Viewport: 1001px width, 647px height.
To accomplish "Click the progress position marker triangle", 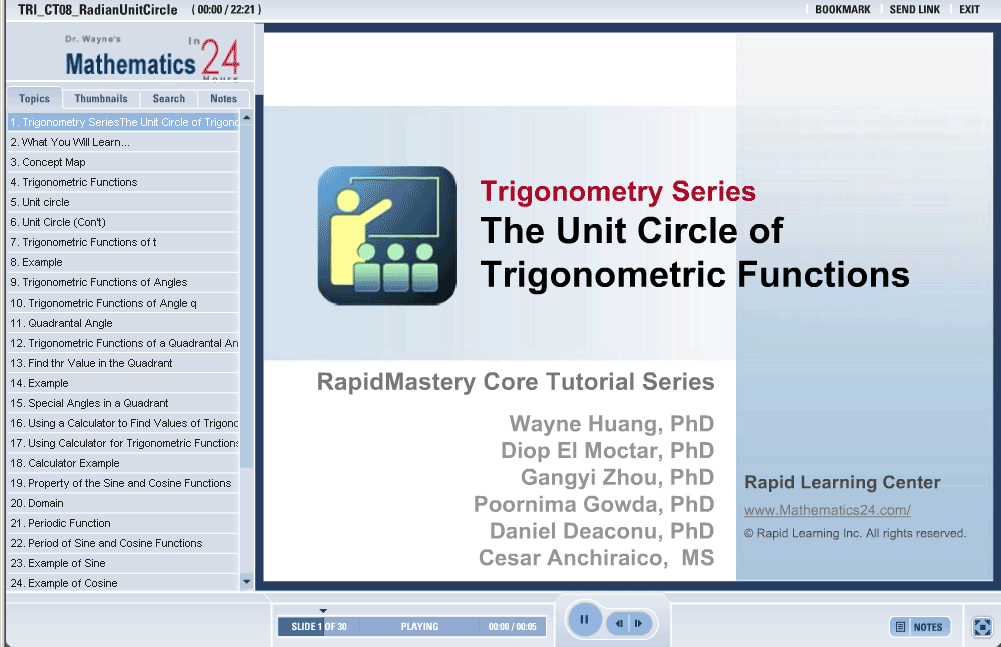I will [x=323, y=611].
